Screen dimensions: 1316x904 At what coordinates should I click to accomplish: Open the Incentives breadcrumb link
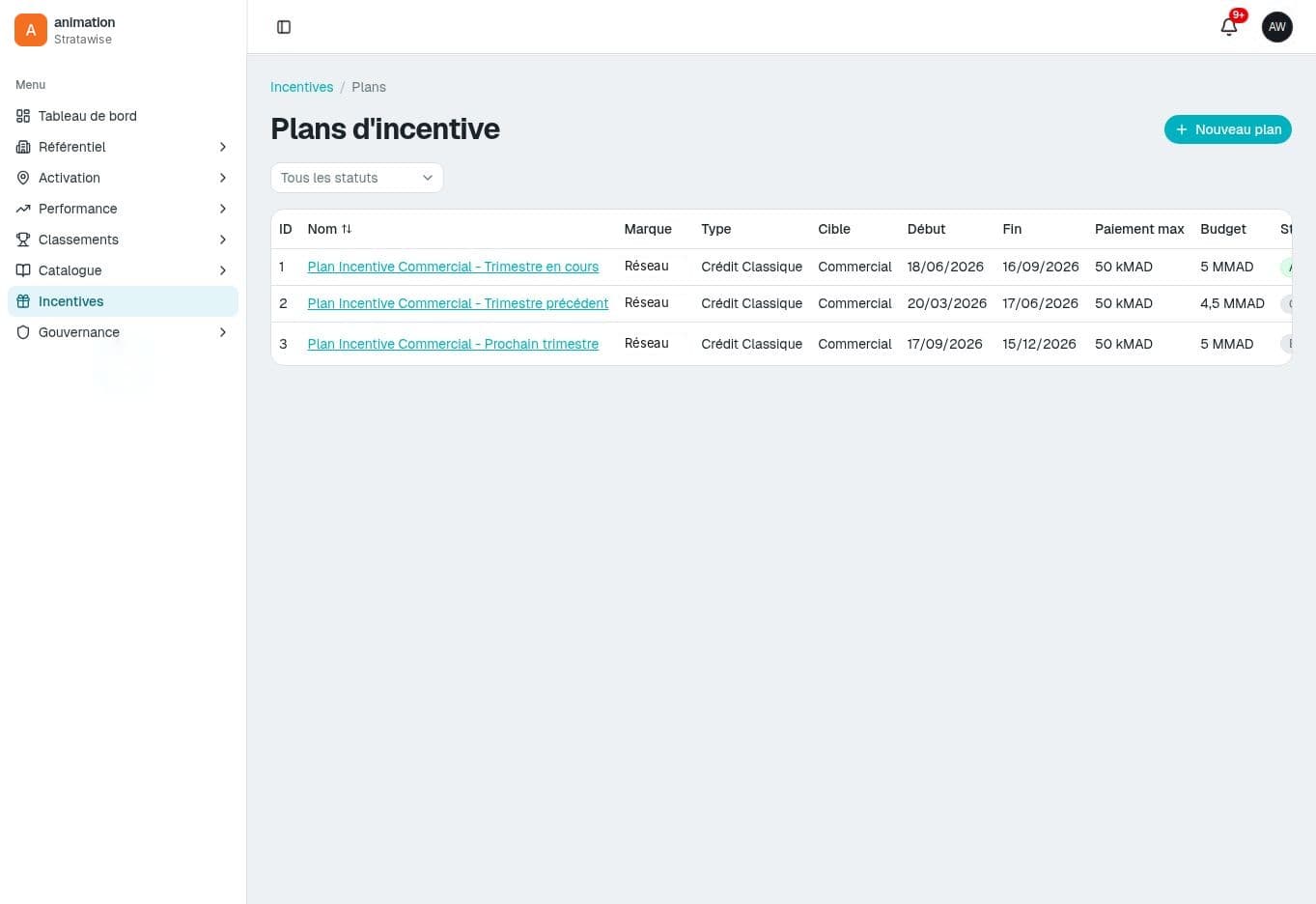[301, 87]
